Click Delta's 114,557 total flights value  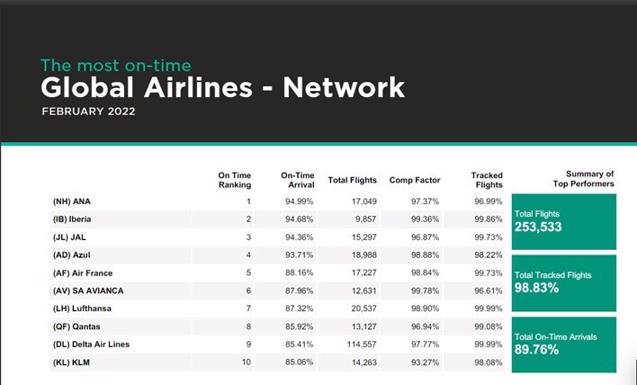[x=362, y=344]
